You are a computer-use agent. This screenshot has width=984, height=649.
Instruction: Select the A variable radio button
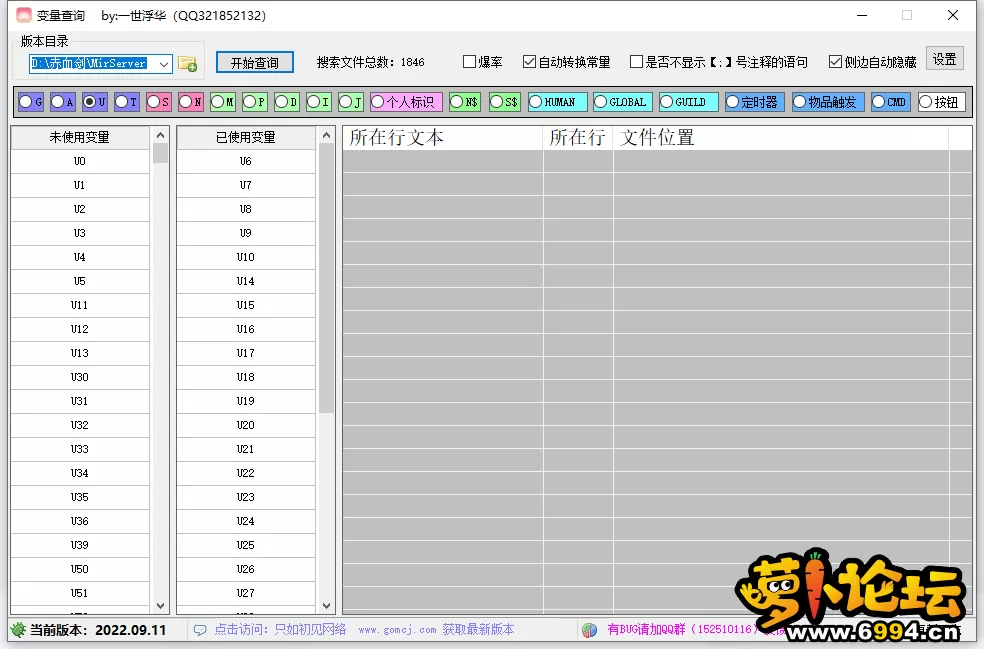[x=63, y=102]
